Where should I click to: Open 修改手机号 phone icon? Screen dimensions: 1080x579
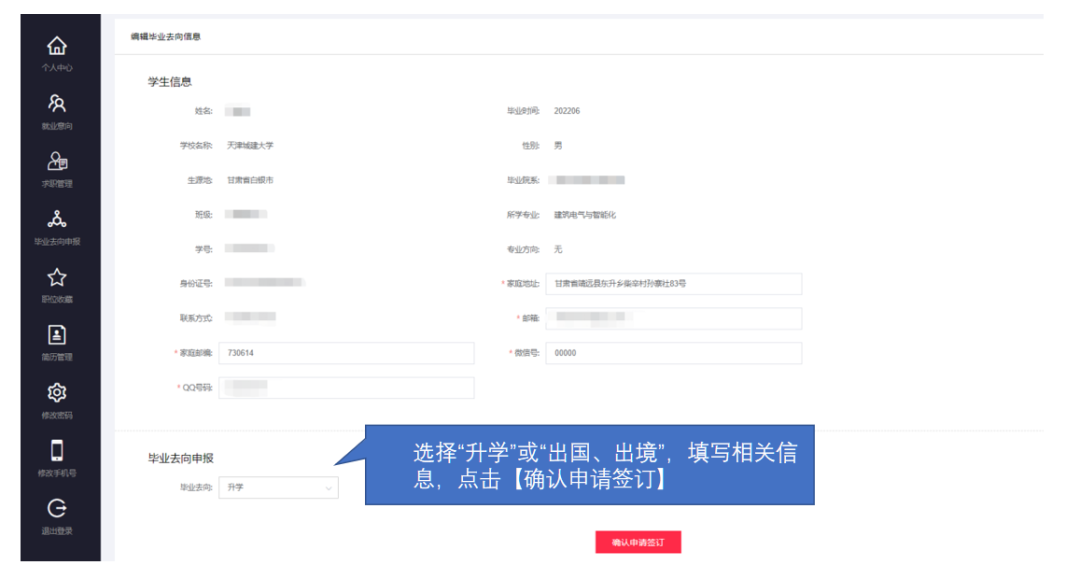pyautogui.click(x=57, y=451)
